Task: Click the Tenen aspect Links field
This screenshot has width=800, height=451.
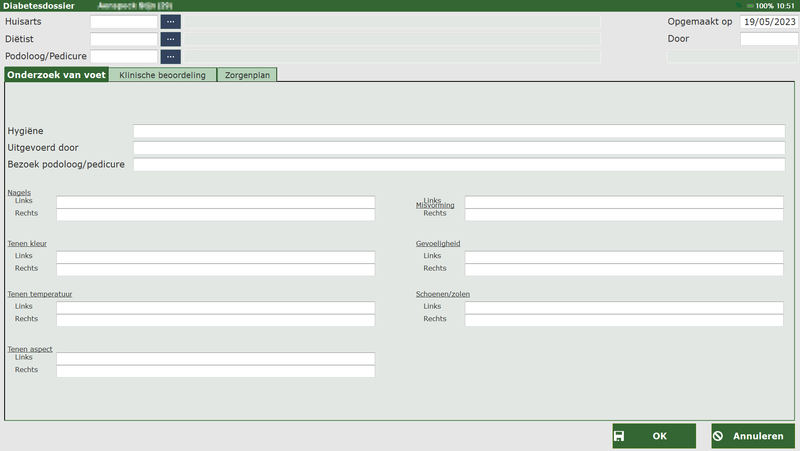Action: 215,359
